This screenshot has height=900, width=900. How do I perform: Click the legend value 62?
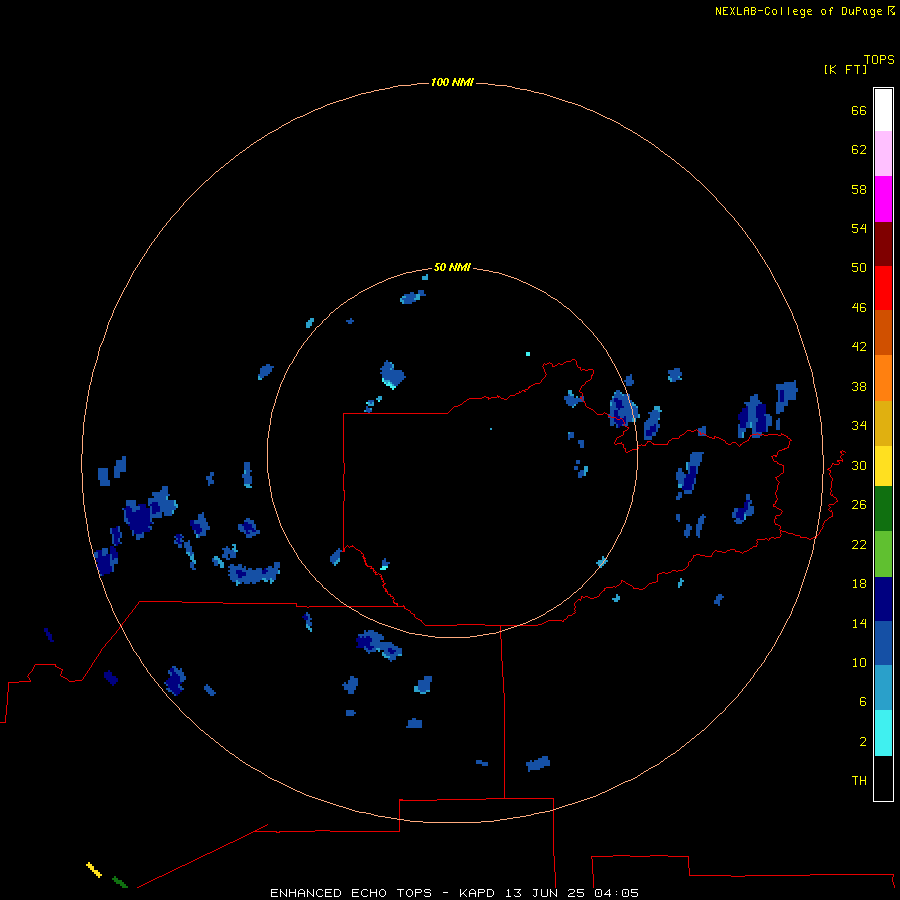tap(859, 149)
